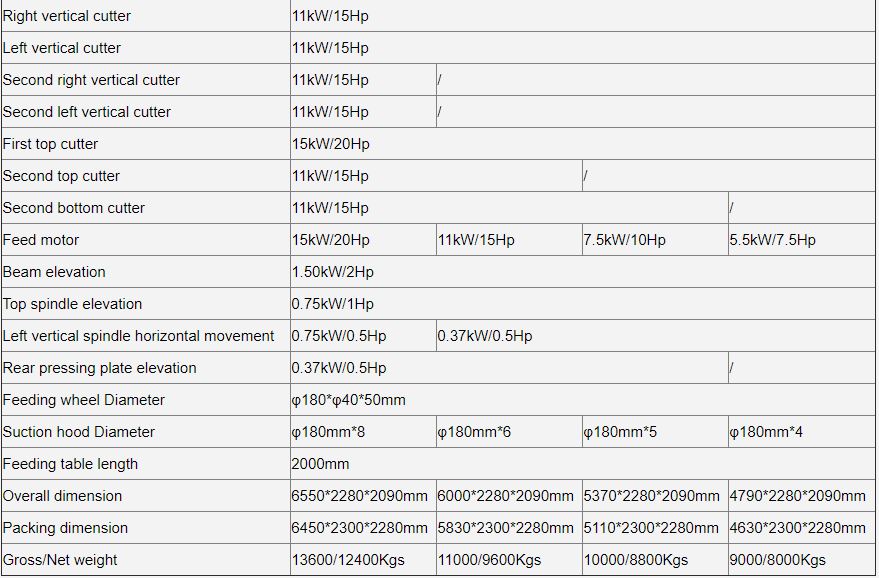
Task: Select the "Gross/Net weight" row label
Action: click(60, 560)
